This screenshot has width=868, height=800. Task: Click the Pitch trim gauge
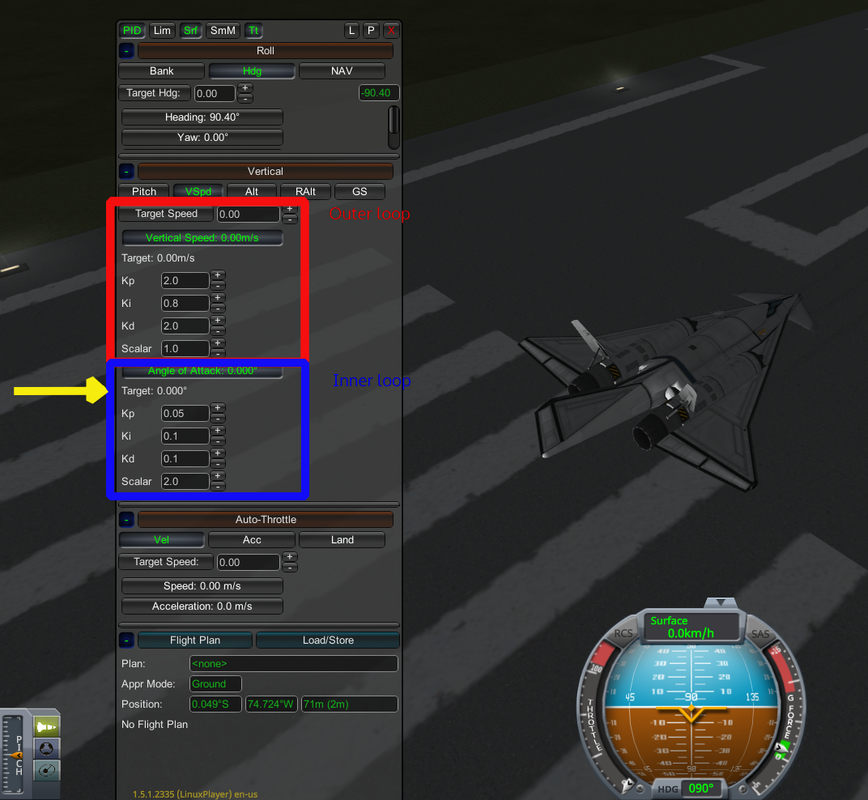coord(14,754)
